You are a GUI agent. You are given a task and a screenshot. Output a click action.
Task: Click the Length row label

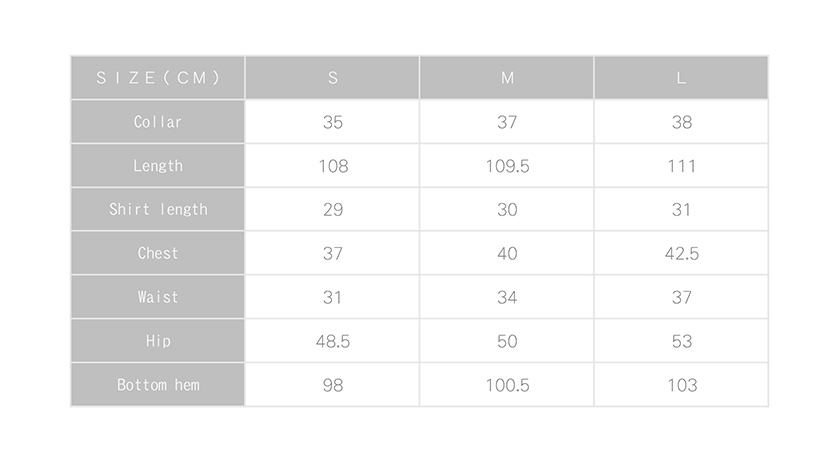tap(158, 166)
